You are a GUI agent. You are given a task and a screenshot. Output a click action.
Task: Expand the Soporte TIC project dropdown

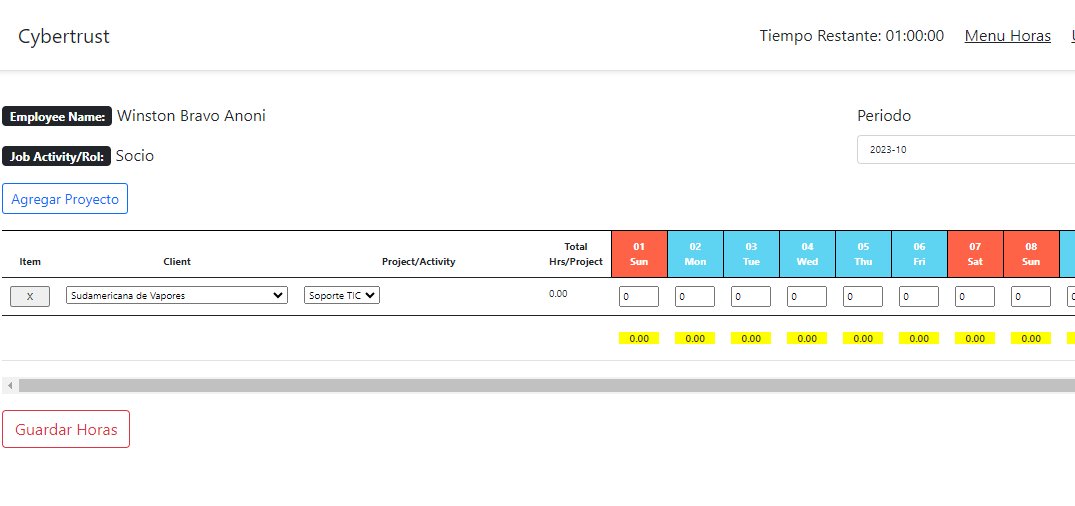pyautogui.click(x=342, y=296)
